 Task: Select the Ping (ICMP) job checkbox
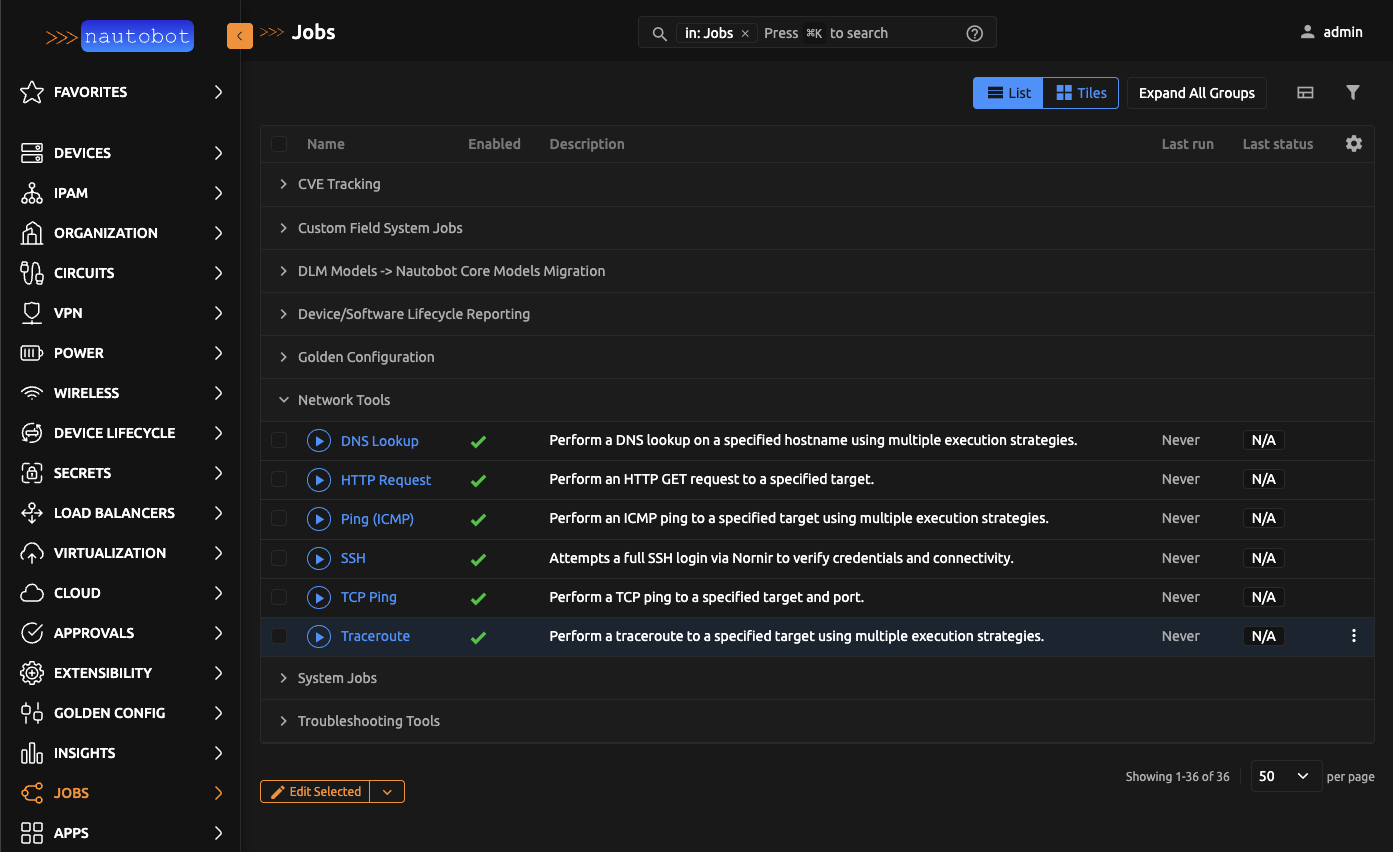click(x=279, y=519)
